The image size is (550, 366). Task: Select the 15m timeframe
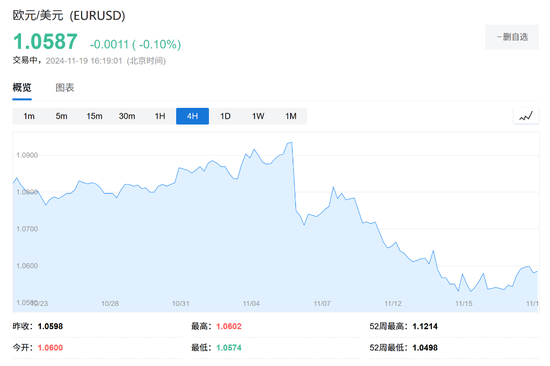(x=94, y=116)
